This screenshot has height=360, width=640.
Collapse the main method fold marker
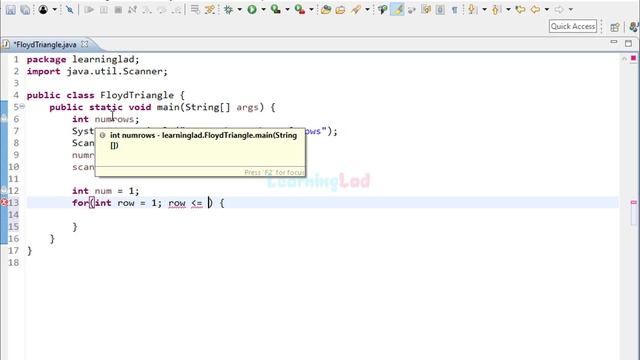click(22, 107)
